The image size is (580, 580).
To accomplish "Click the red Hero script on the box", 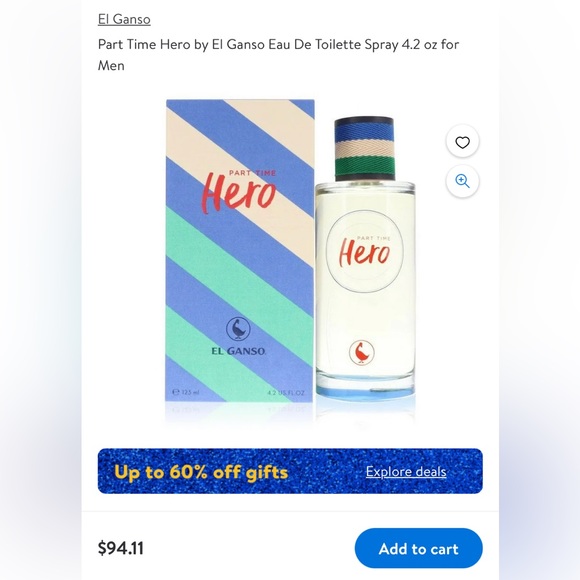I will [x=239, y=192].
